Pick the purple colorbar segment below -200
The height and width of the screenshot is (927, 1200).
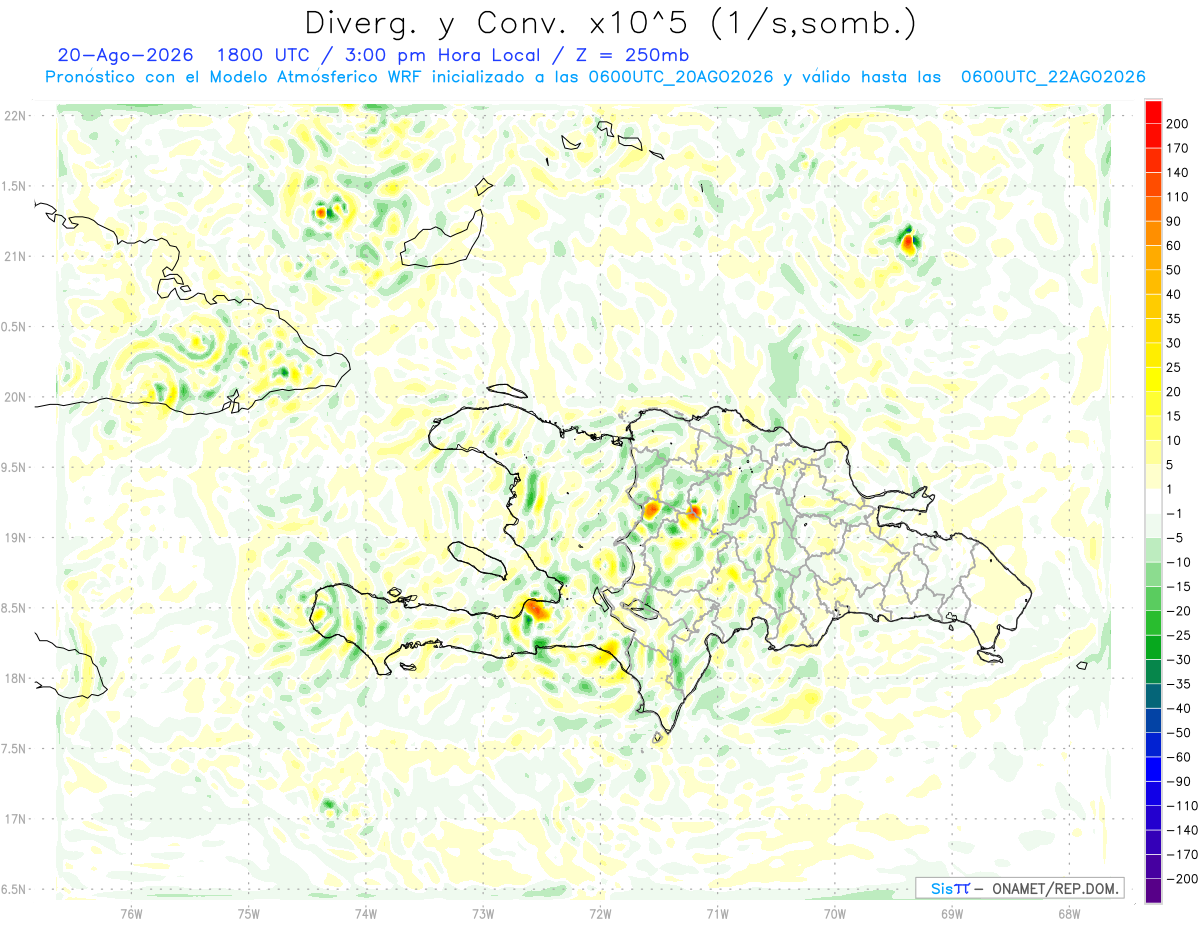tap(1153, 891)
